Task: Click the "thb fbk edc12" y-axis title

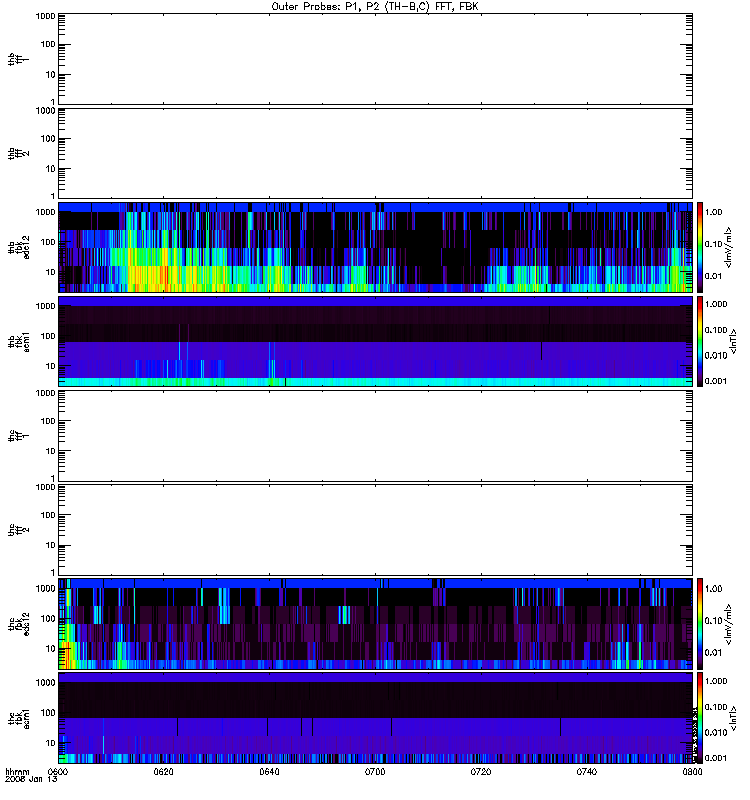Action: pos(18,247)
